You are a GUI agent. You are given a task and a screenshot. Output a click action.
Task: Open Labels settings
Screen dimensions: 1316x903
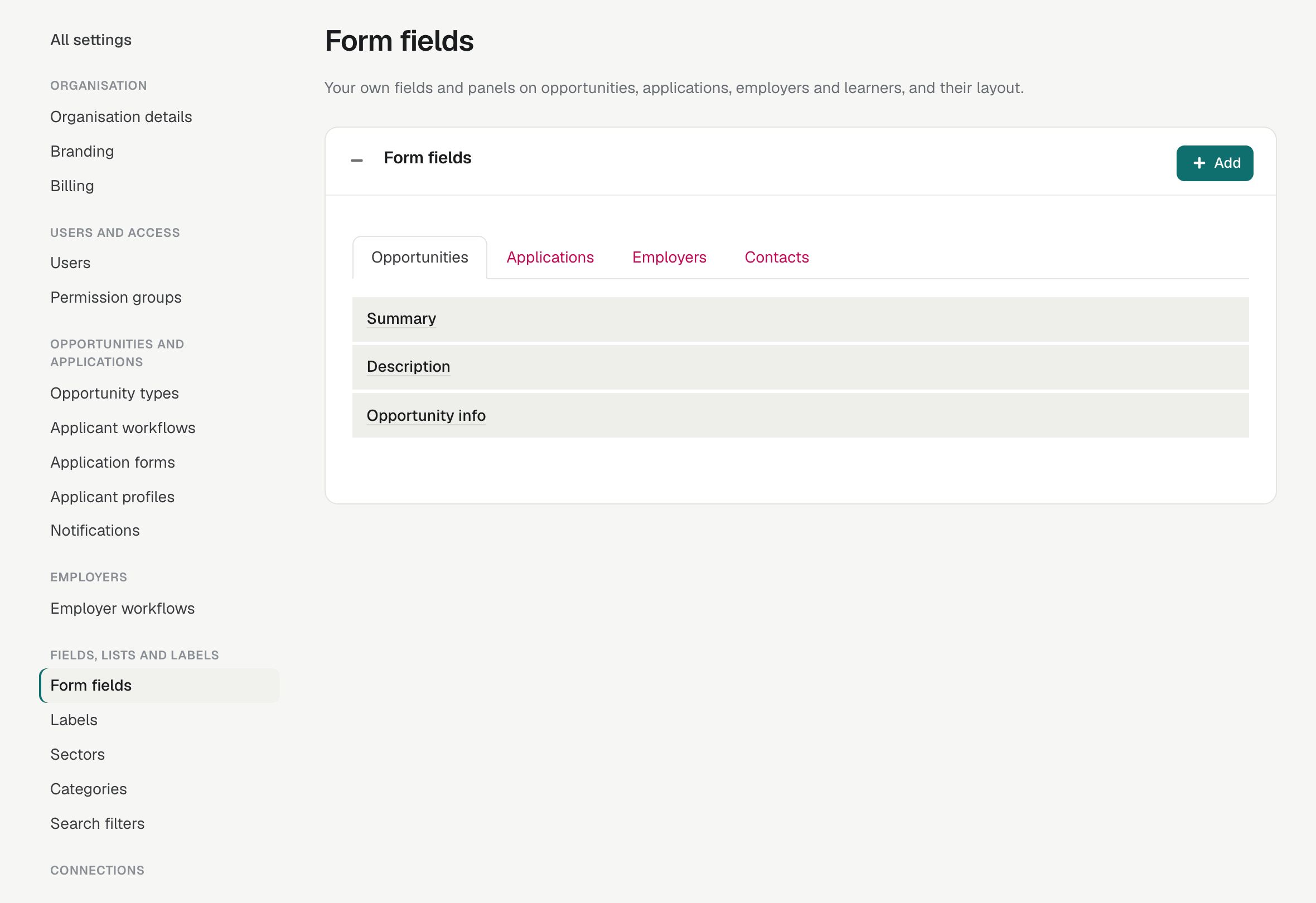tap(74, 720)
